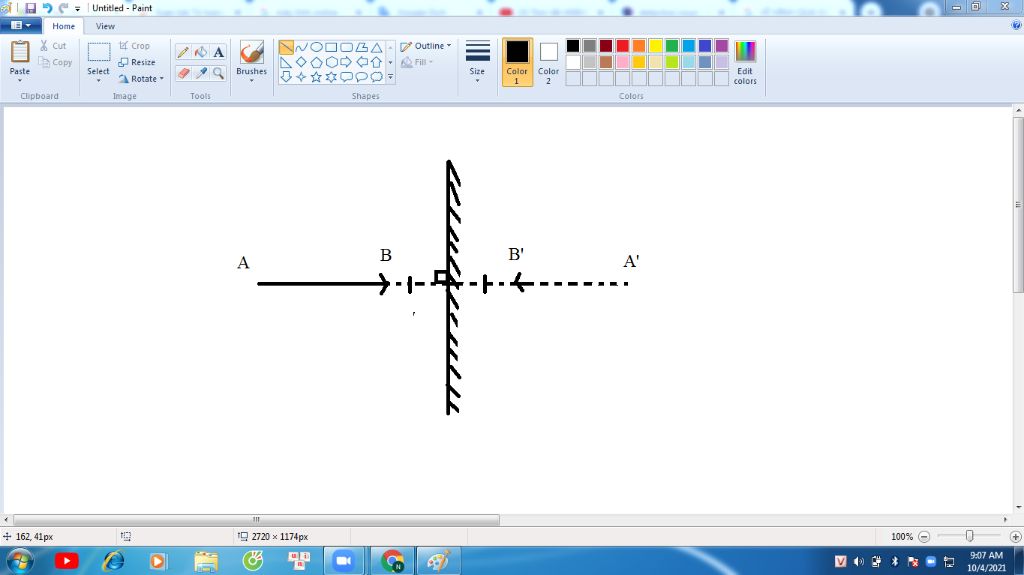Open Chrome from the taskbar
This screenshot has height=575, width=1024.
pos(392,561)
